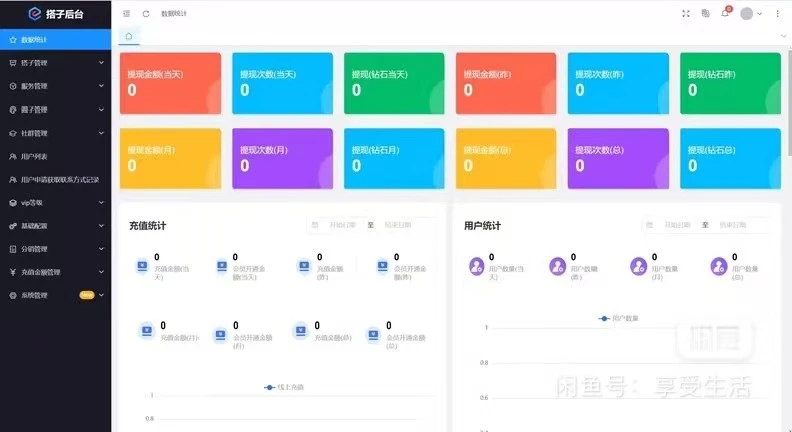792x432 pixels.
Task: Click 结束日期 field in 用户统计
Action: 733,225
